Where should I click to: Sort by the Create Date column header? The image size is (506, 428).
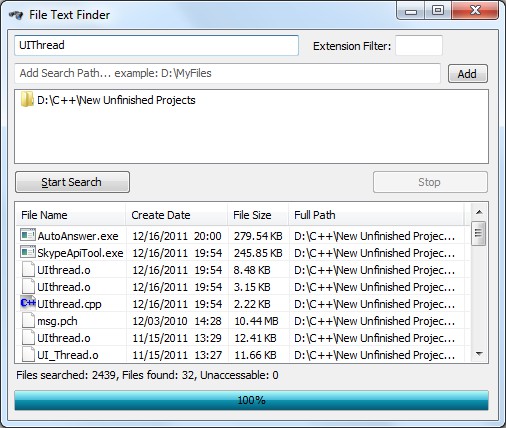point(177,215)
